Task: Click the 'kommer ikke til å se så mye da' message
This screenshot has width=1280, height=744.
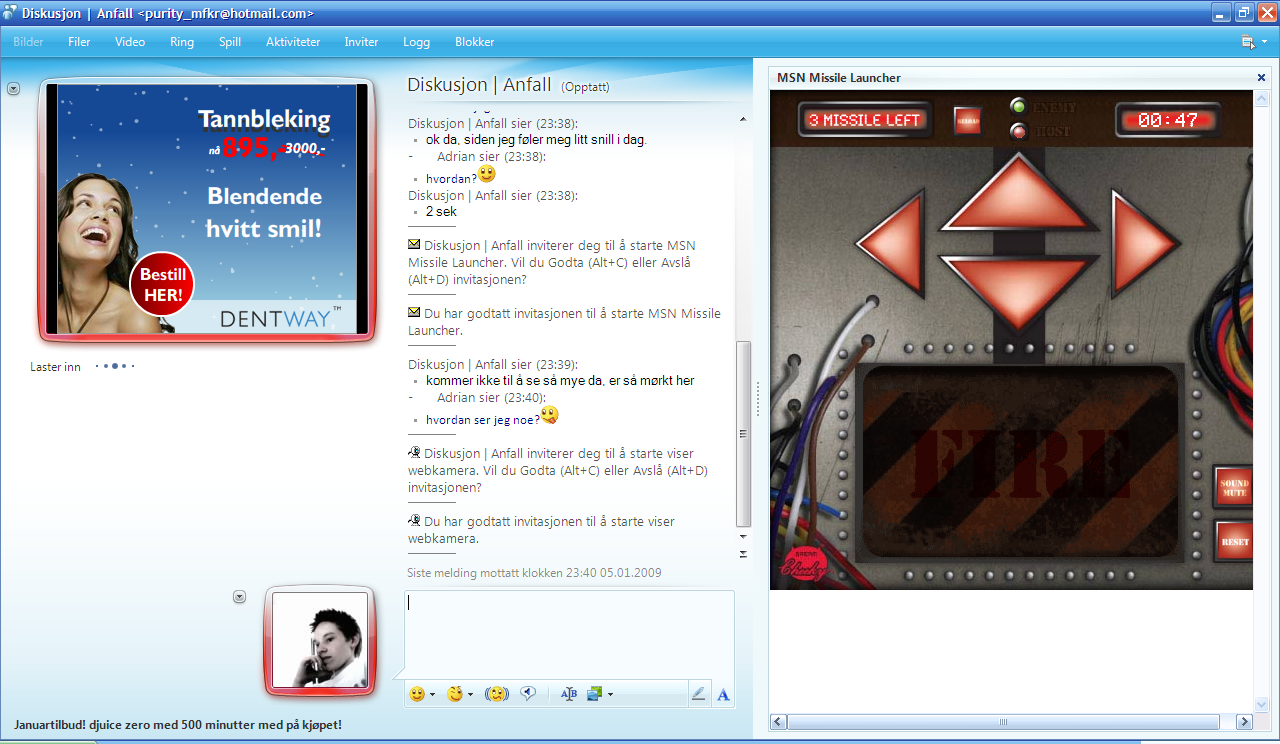Action: coord(560,380)
